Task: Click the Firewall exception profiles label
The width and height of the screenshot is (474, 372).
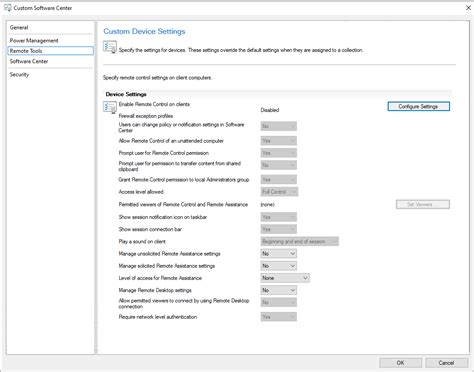Action: tap(146, 116)
